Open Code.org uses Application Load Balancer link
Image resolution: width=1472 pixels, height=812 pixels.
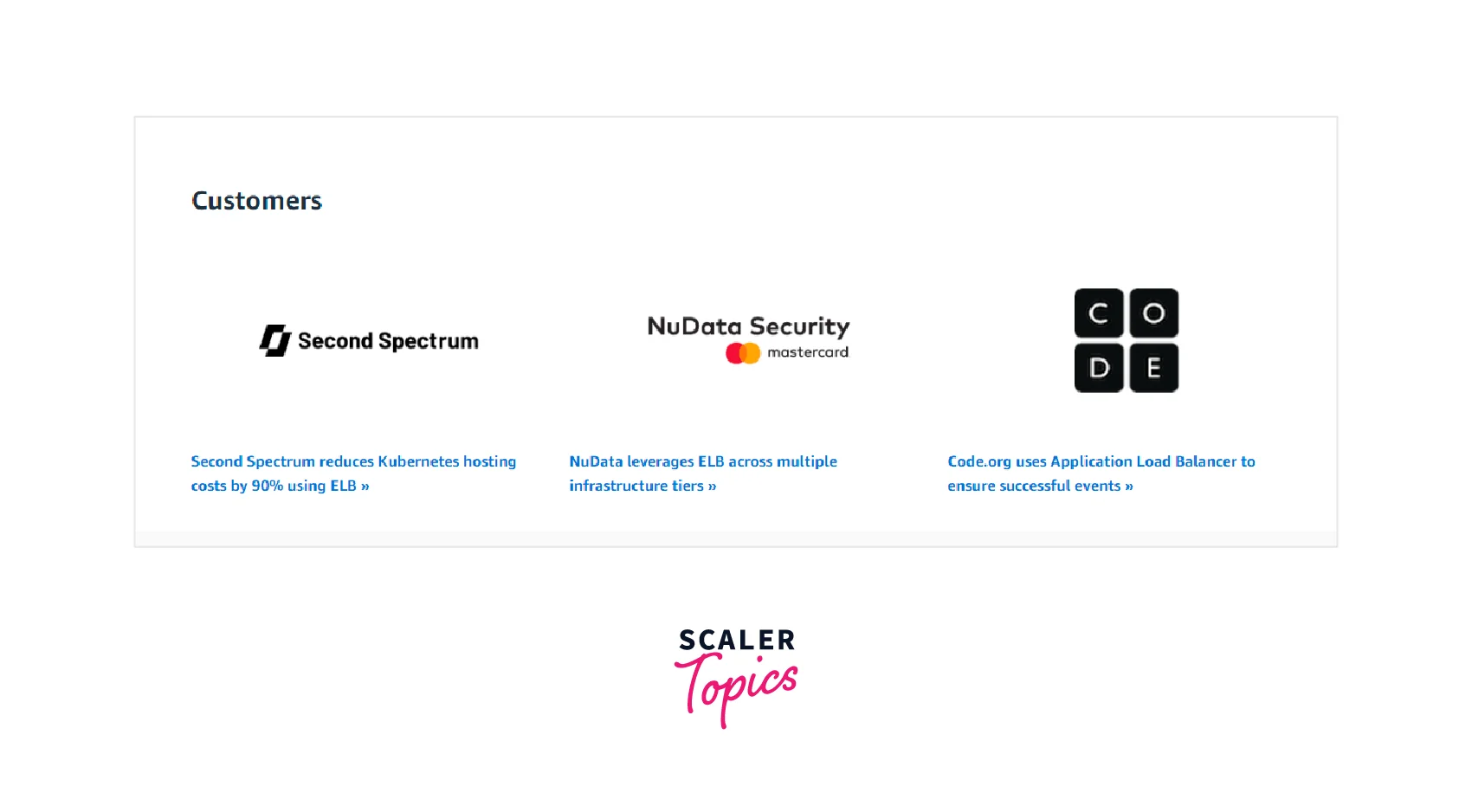tap(1101, 461)
